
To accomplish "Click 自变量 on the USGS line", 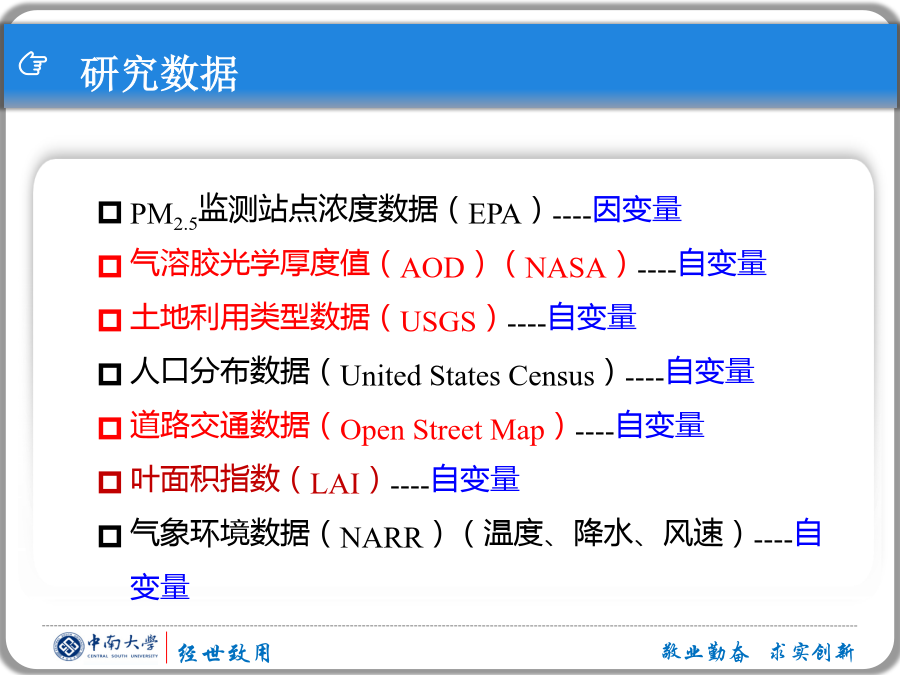I will pos(592,317).
